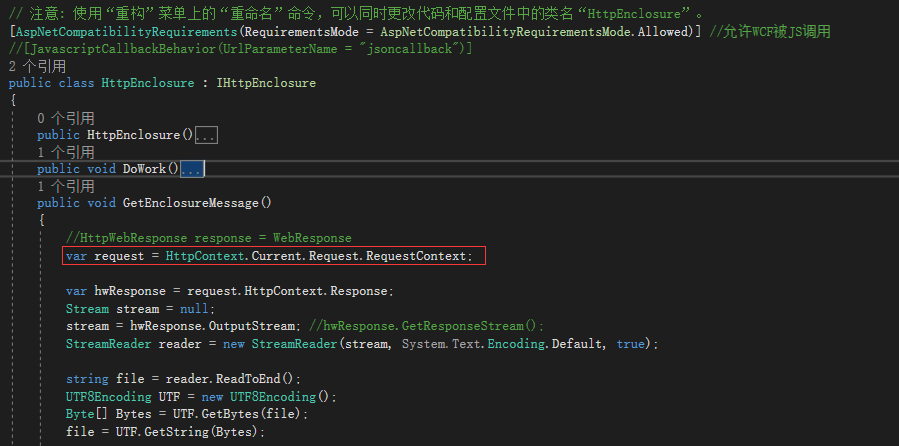
Task: Show references listed above the DoWork method
Action: (66, 152)
